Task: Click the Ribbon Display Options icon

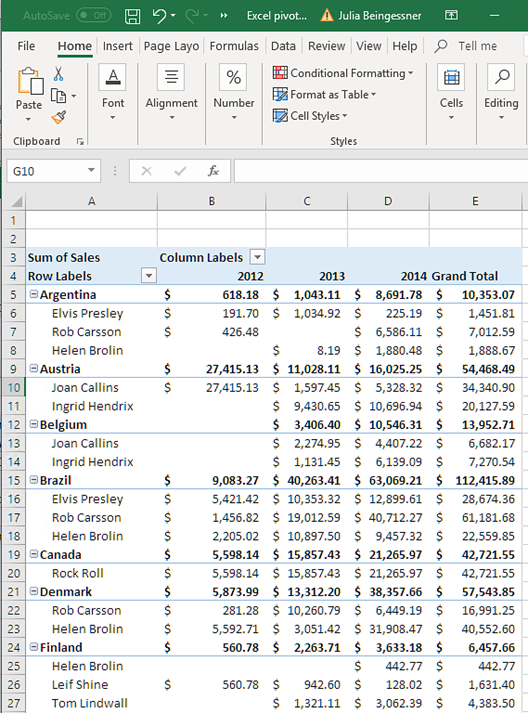Action: [451, 15]
